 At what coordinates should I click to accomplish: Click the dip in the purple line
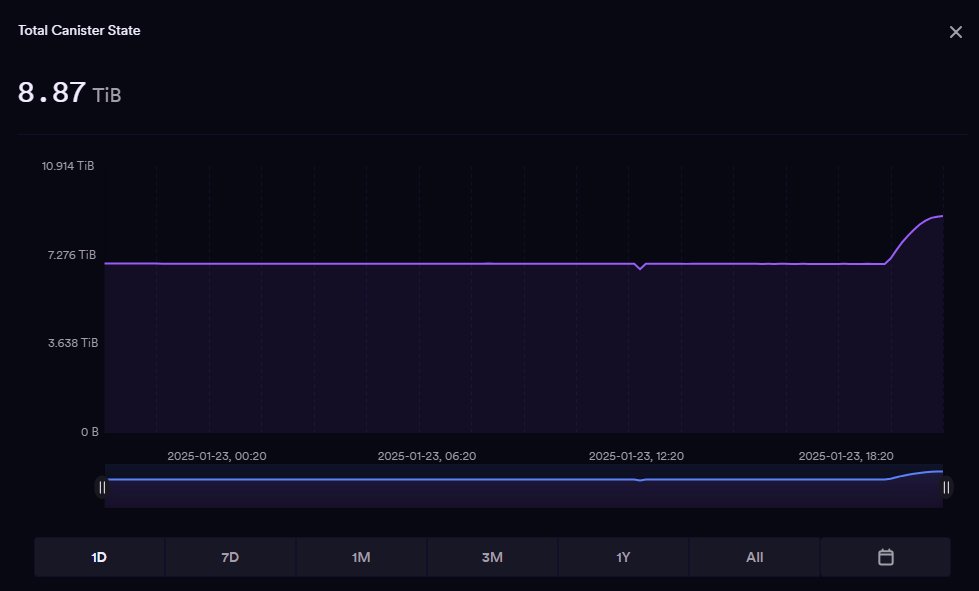[639, 267]
